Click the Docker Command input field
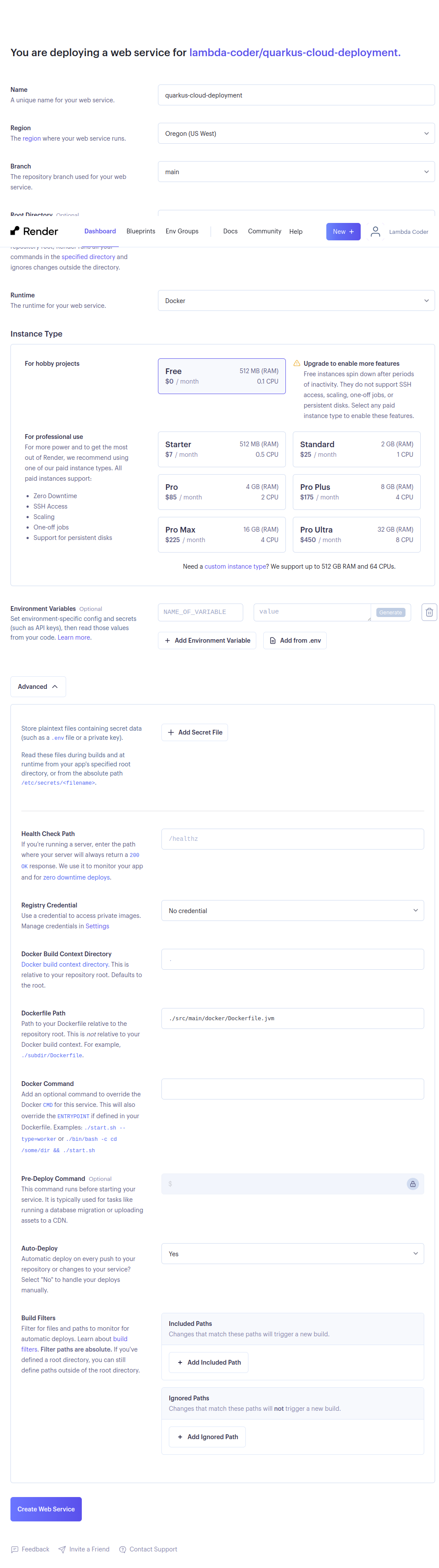This screenshot has height=1568, width=439. coord(292,1089)
